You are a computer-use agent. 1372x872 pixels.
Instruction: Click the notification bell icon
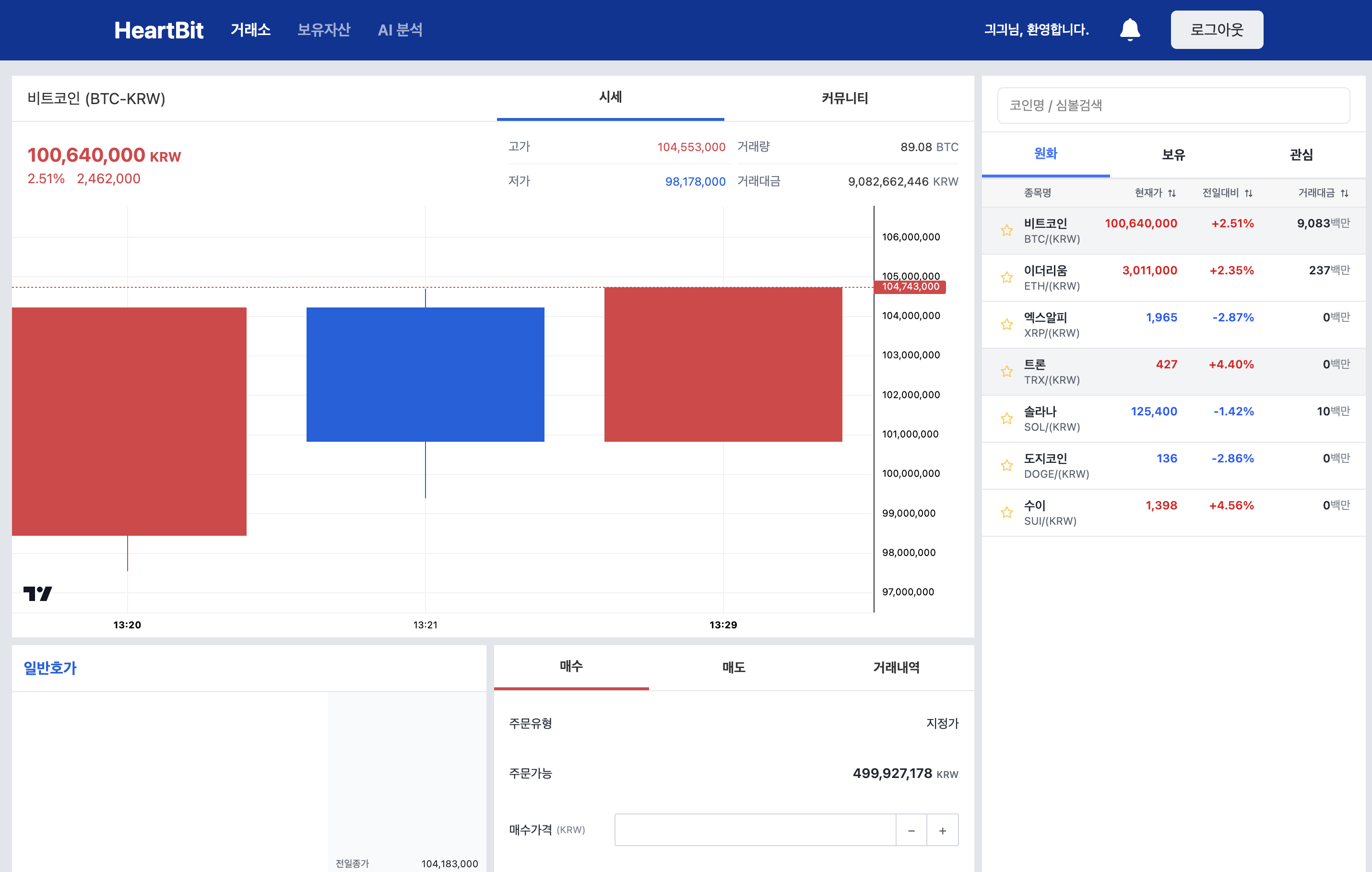point(1129,30)
